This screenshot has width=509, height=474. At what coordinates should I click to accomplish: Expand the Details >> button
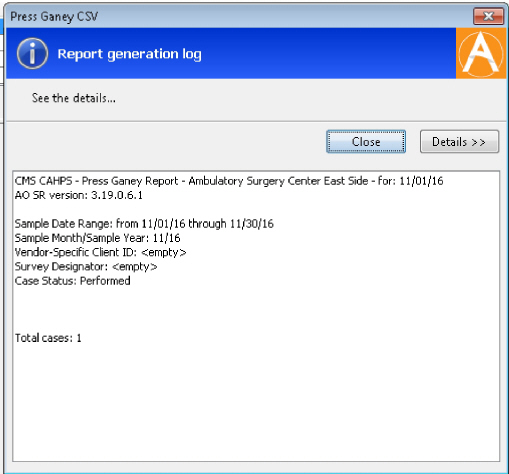(x=459, y=142)
